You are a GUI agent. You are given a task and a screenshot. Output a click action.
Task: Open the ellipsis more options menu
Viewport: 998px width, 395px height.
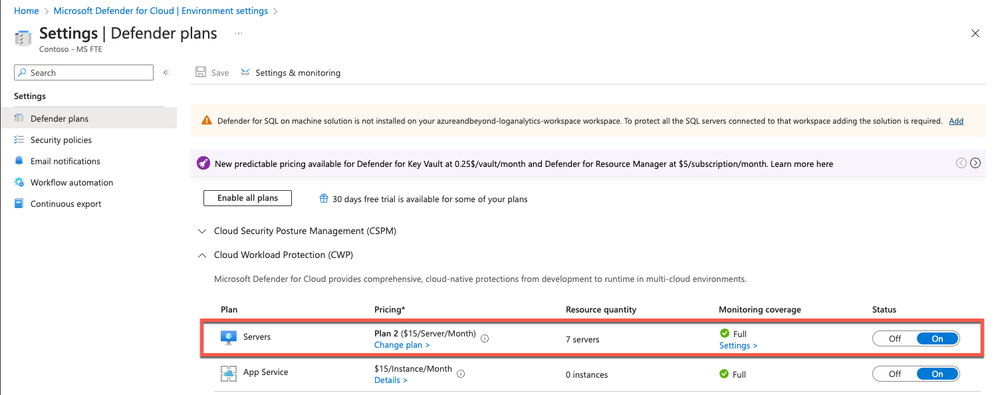click(239, 33)
